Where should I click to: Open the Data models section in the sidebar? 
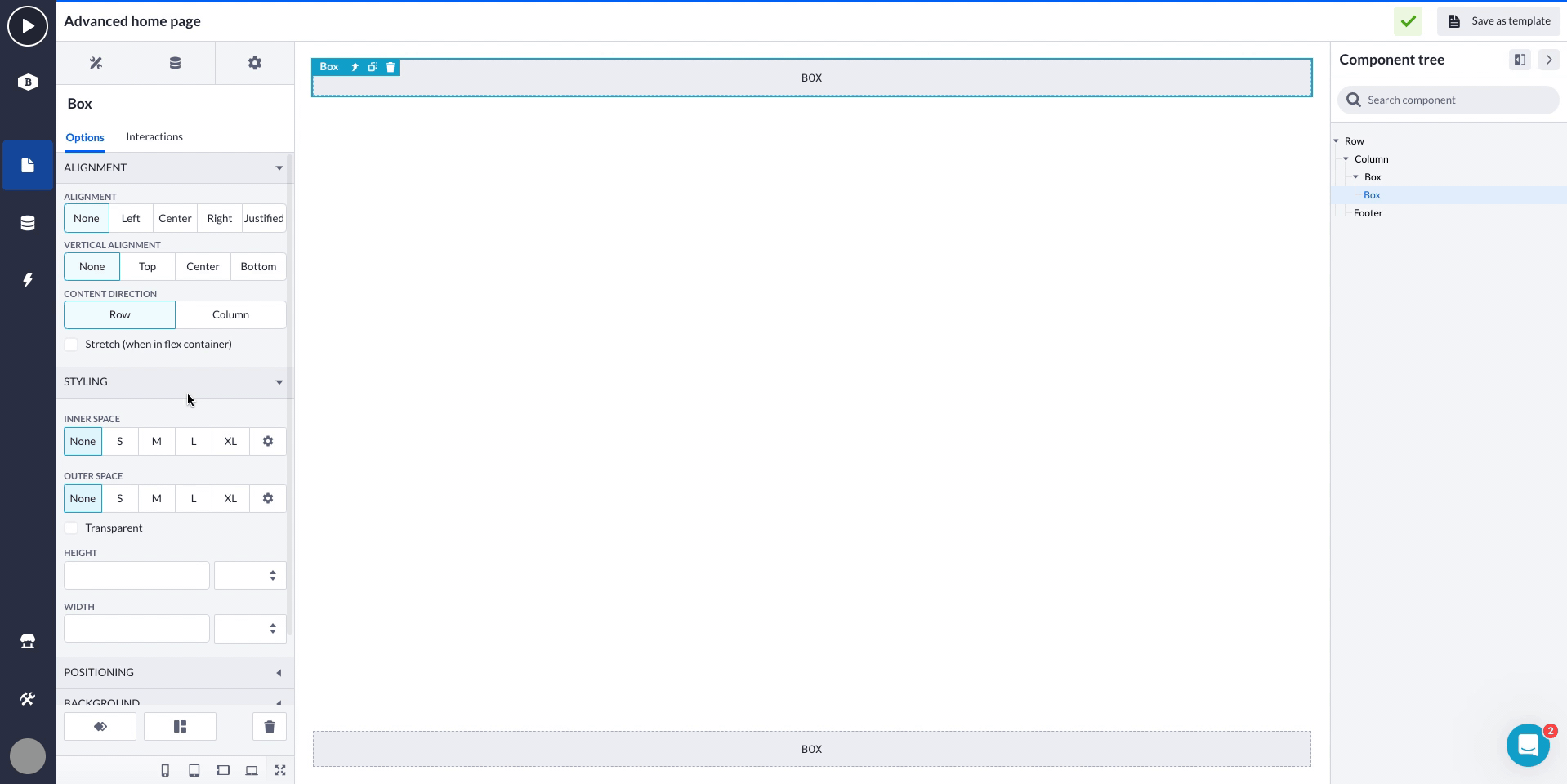28,223
